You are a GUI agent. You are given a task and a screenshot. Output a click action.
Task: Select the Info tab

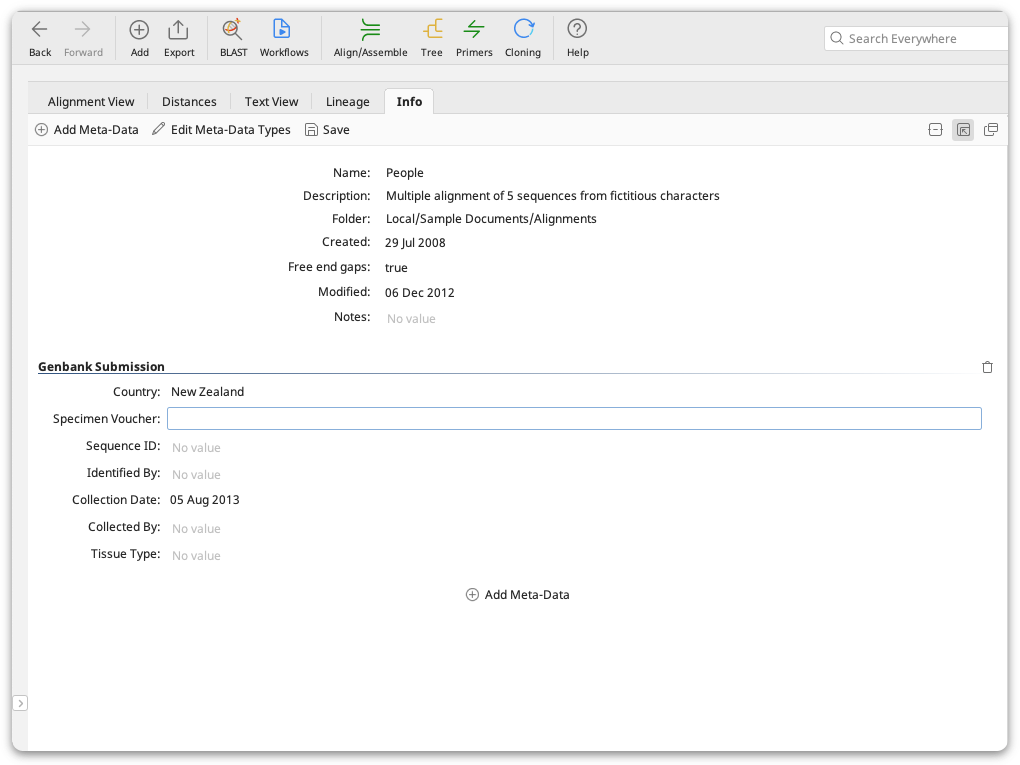click(409, 101)
